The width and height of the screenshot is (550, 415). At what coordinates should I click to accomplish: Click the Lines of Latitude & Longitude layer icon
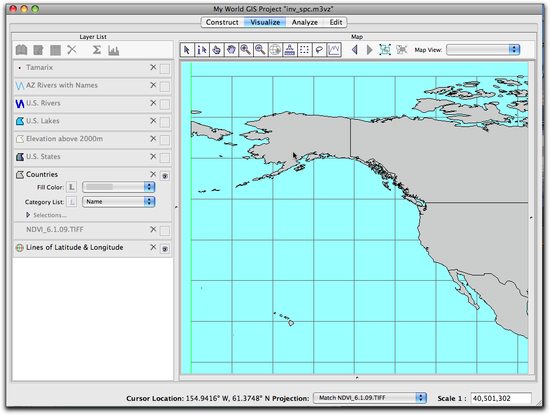pyautogui.click(x=20, y=248)
